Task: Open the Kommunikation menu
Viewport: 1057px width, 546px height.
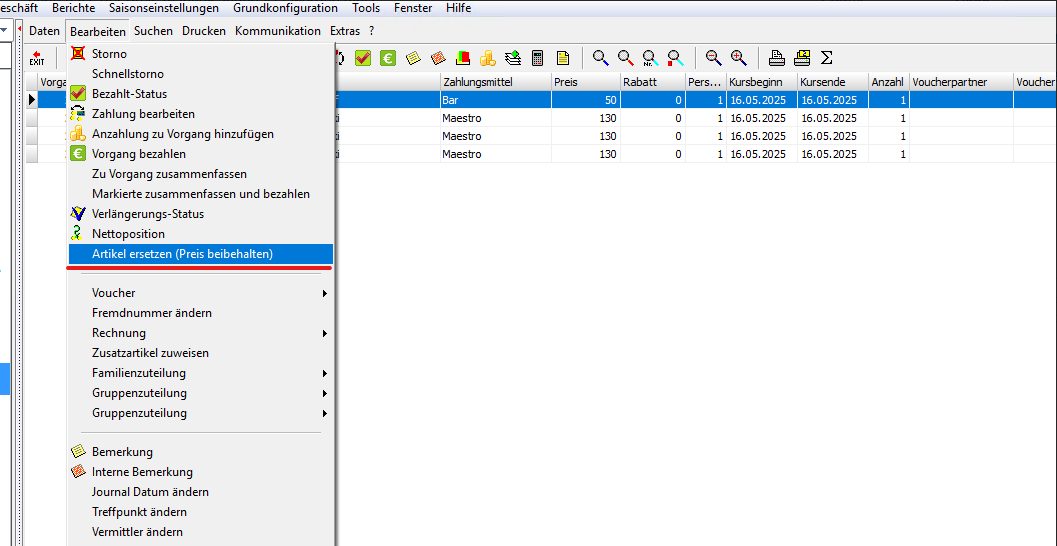Action: click(278, 31)
